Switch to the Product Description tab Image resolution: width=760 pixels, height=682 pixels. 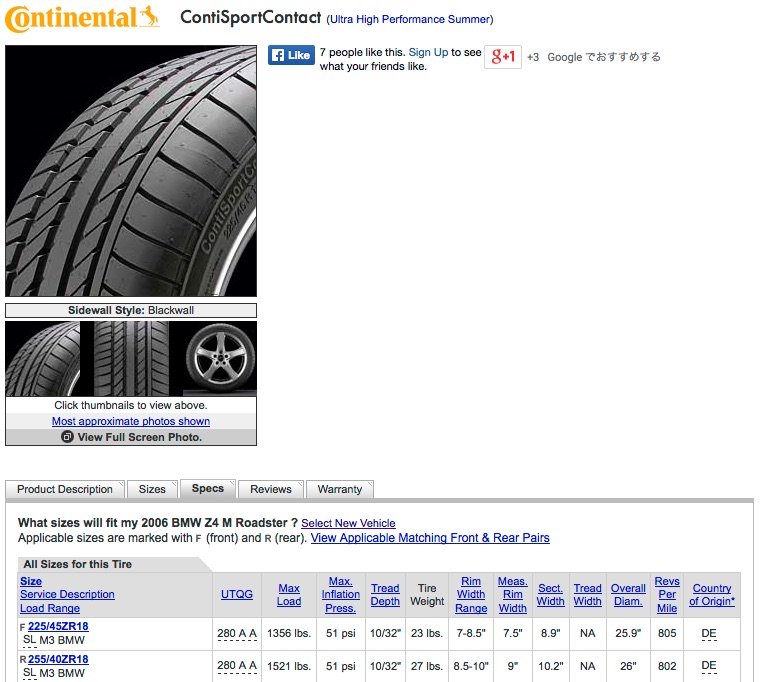point(65,489)
